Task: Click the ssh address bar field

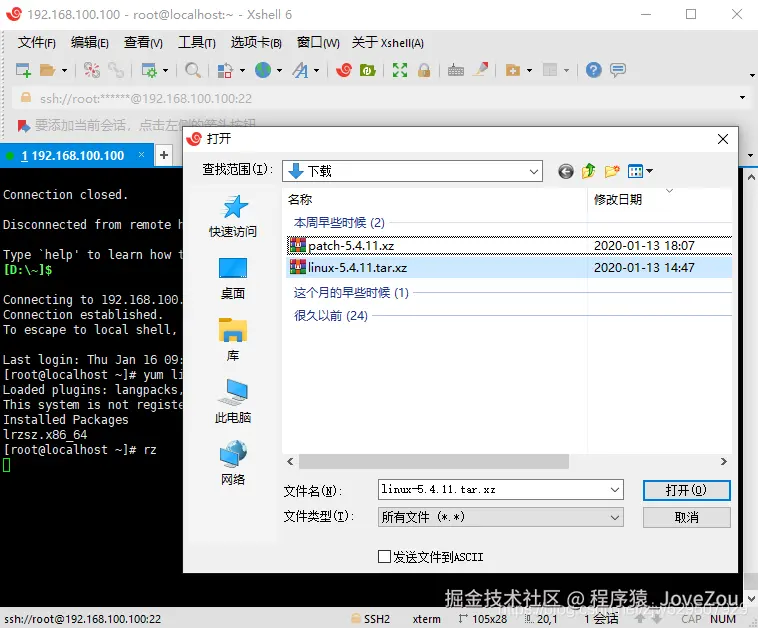Action: [x=377, y=98]
